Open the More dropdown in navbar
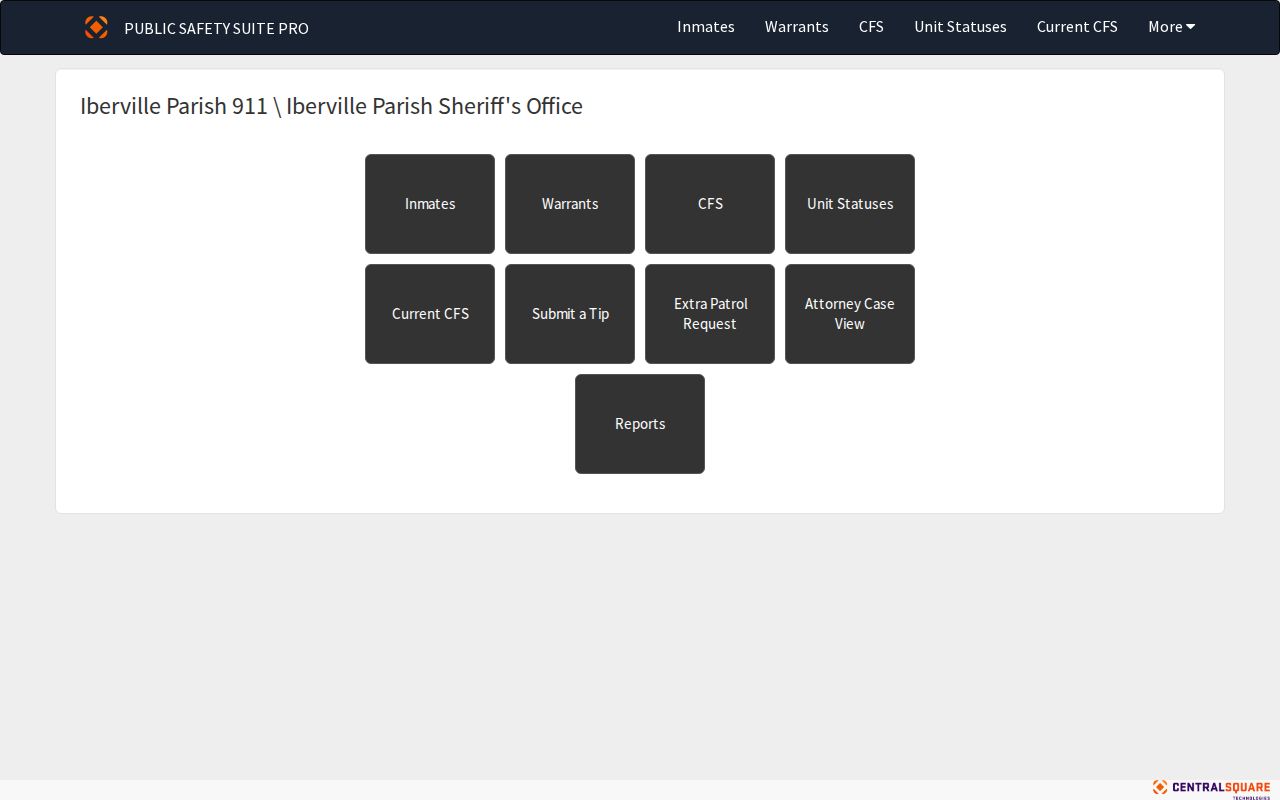Viewport: 1280px width, 800px height. coord(1171,27)
